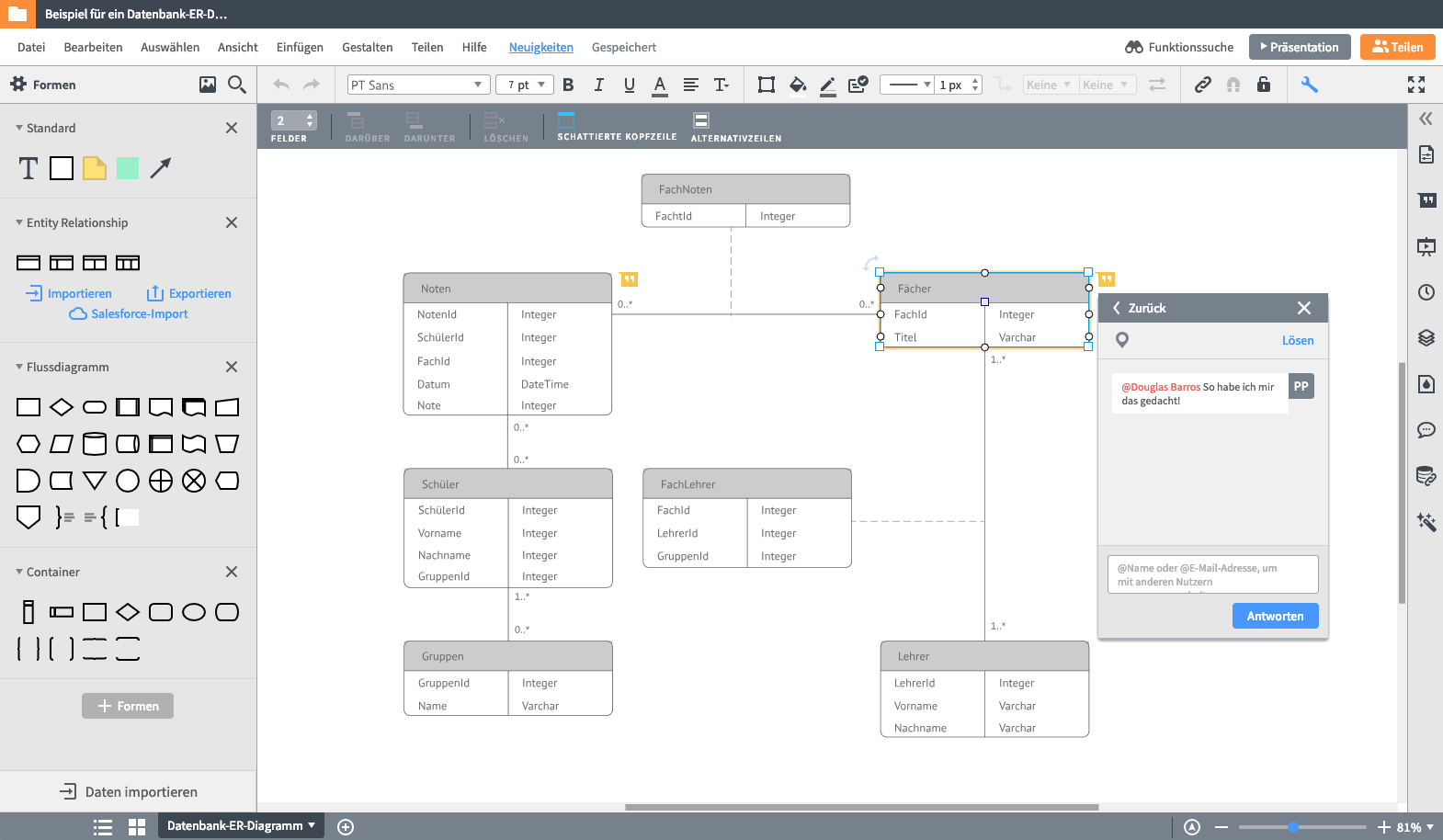Click the fill color bucket icon

tap(797, 85)
